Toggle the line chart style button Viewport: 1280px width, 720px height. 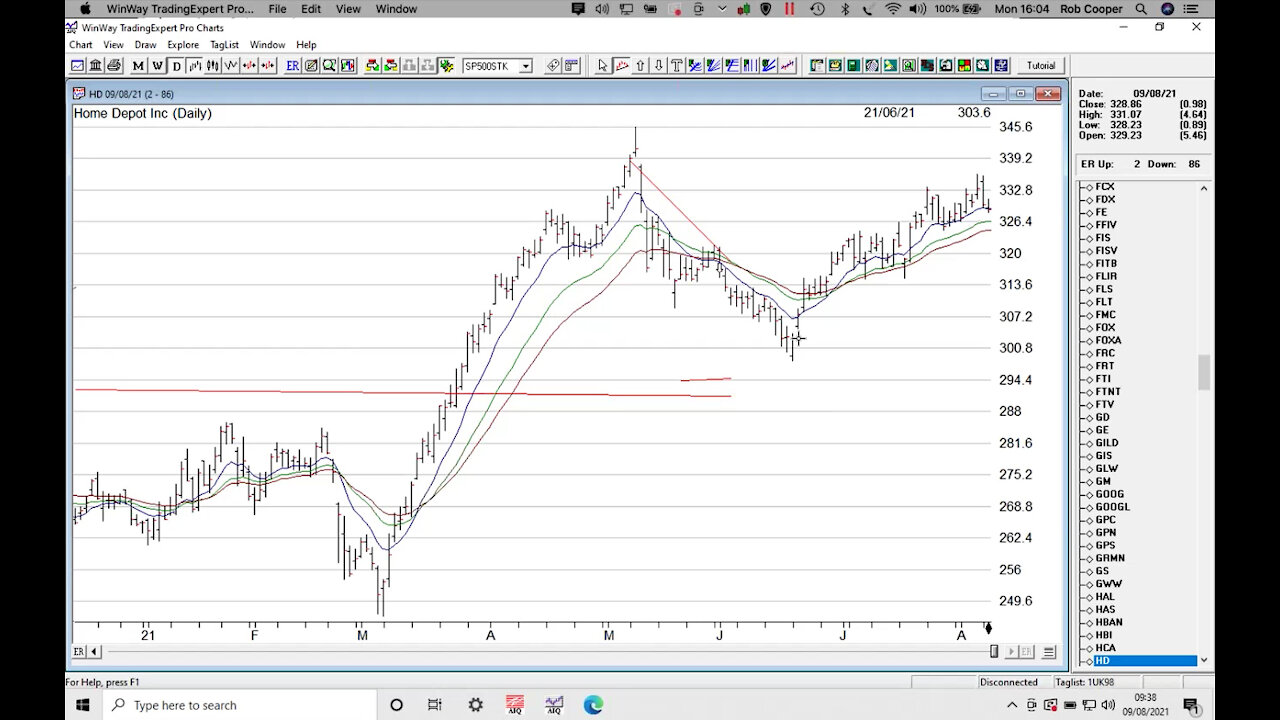coord(231,66)
